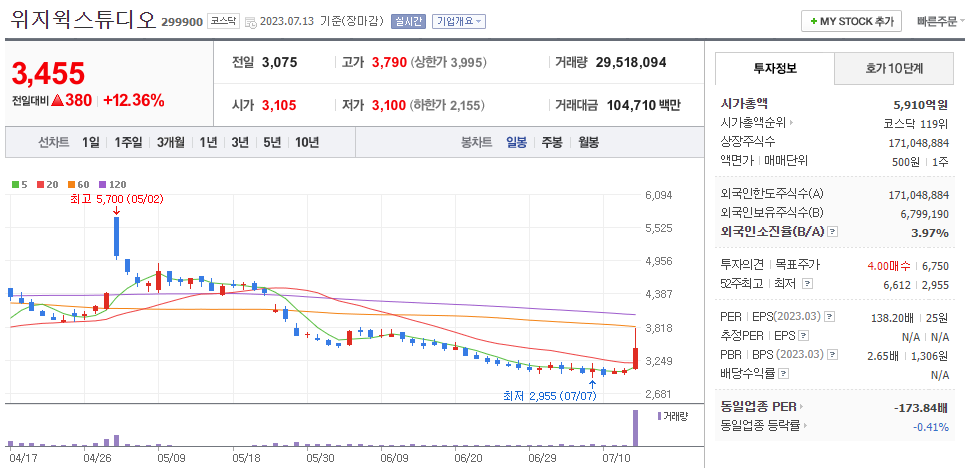
Task: Click the 4.00매수 investment opinion
Action: pos(889,266)
